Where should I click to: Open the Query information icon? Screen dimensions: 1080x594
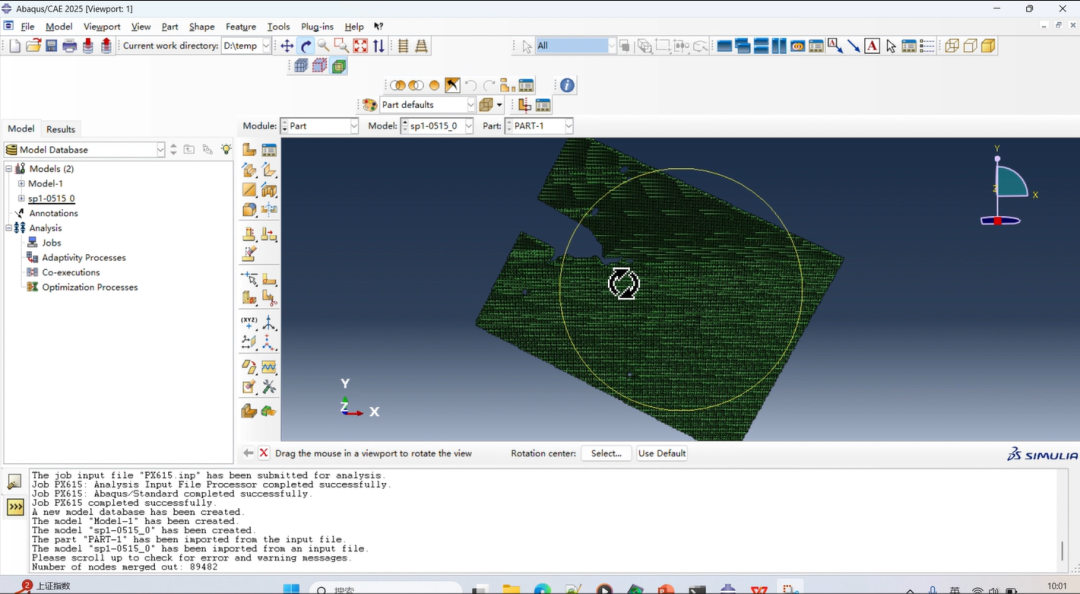[x=567, y=86]
